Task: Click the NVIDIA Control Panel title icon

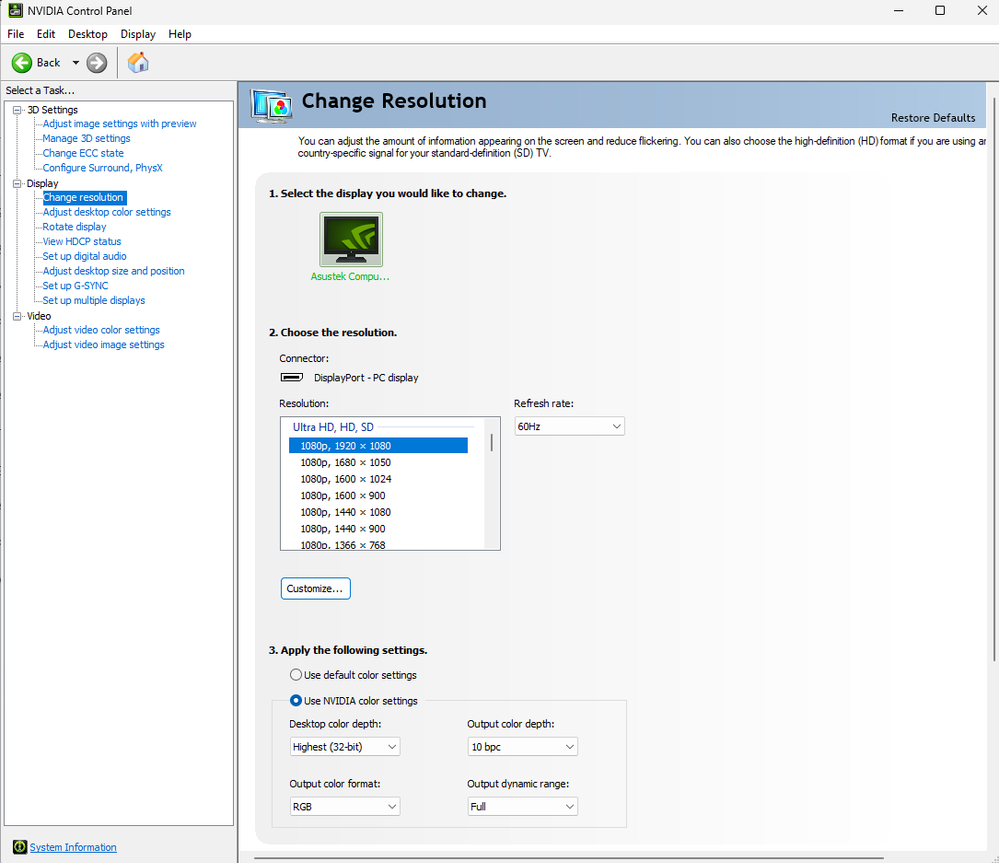Action: (15, 10)
